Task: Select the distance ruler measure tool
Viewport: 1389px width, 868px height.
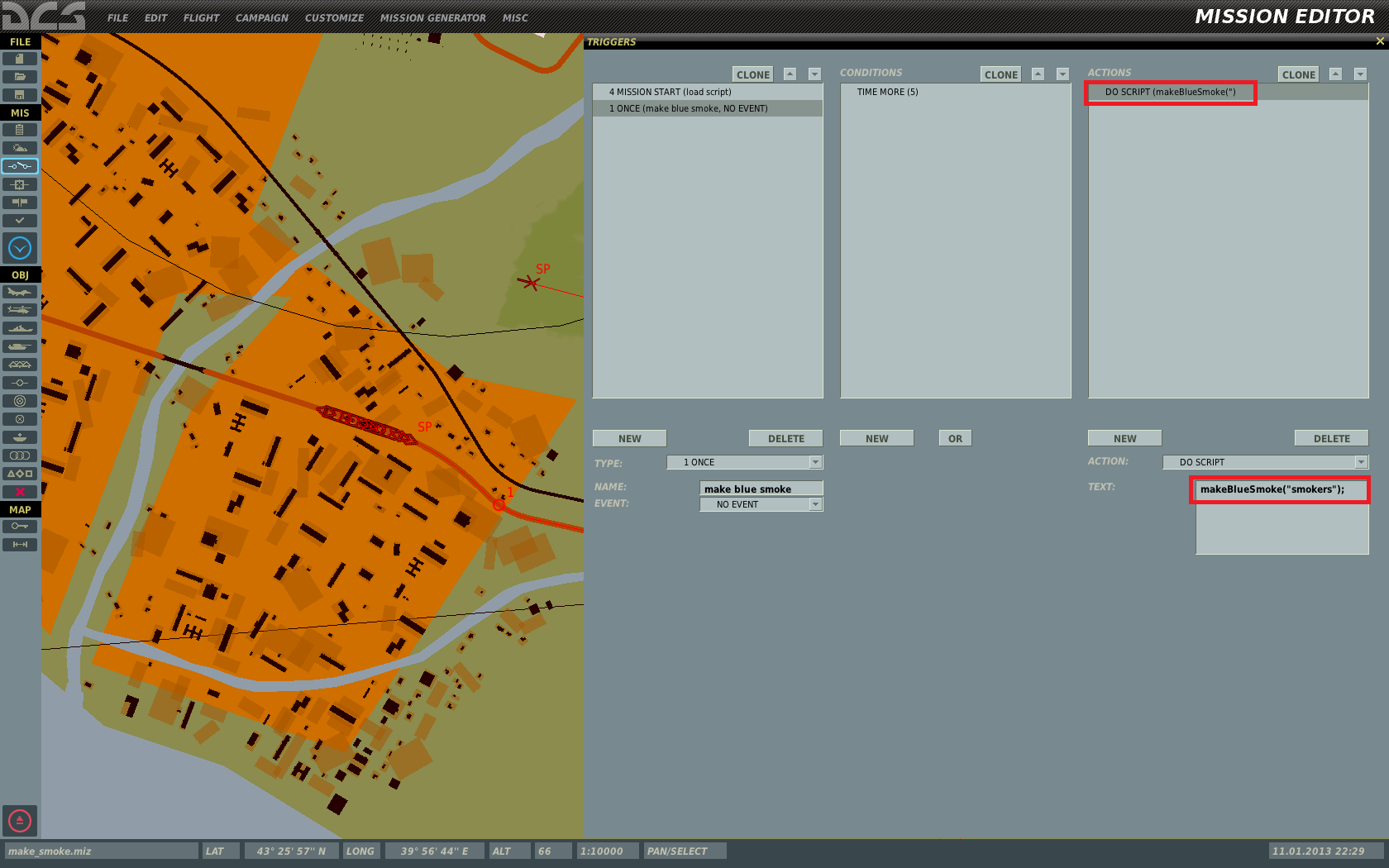Action: (20, 545)
